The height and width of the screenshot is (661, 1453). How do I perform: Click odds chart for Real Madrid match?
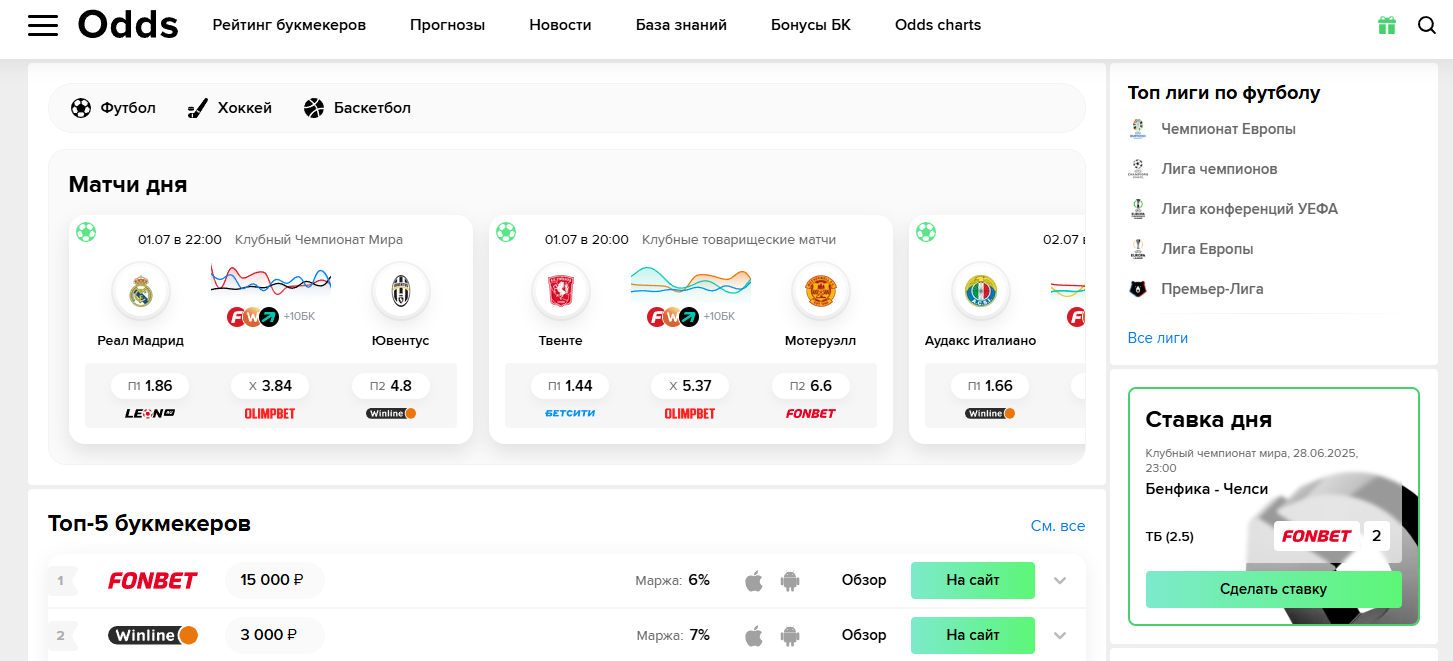pyautogui.click(x=270, y=280)
